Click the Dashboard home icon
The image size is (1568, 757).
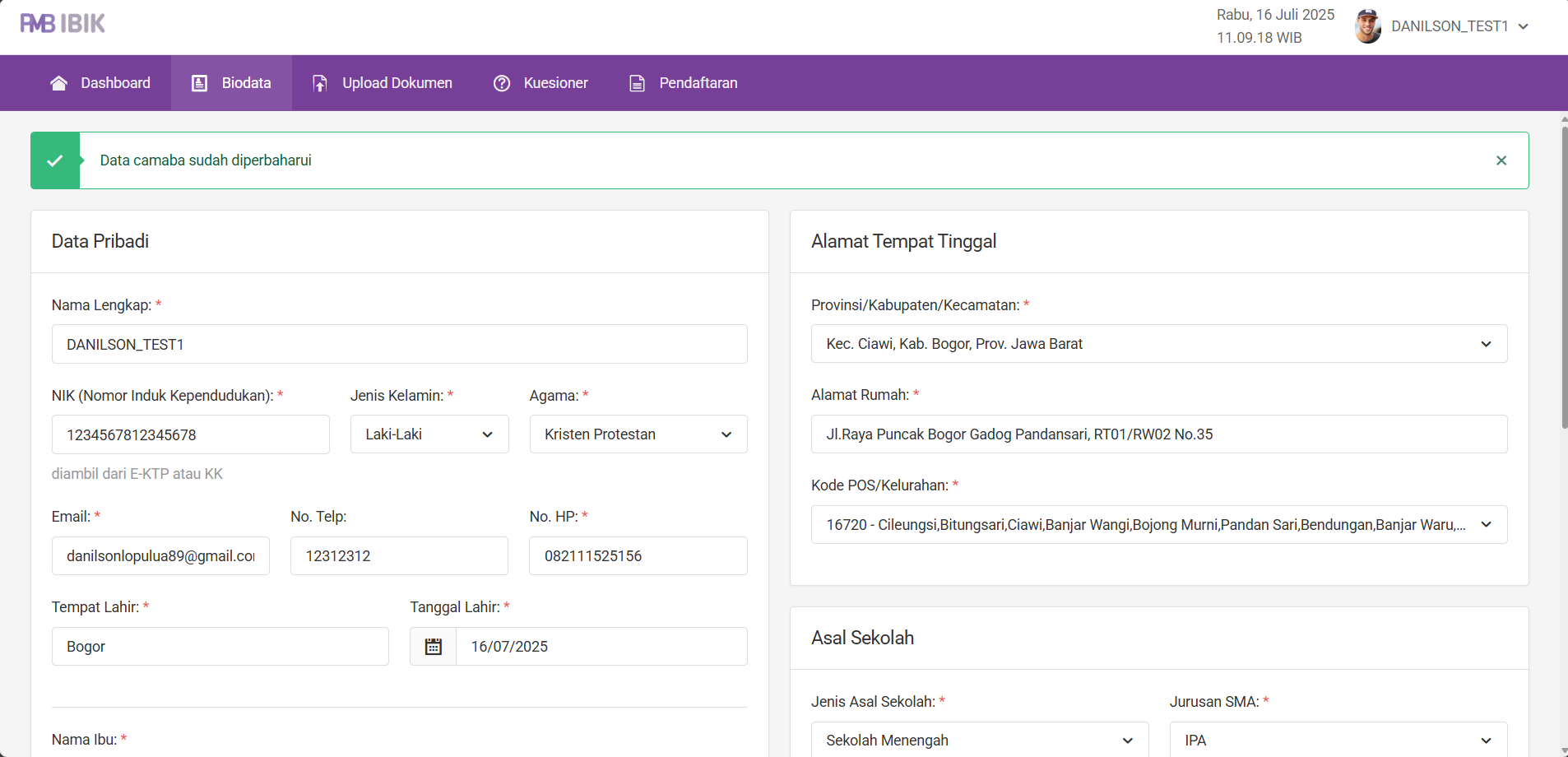click(58, 83)
